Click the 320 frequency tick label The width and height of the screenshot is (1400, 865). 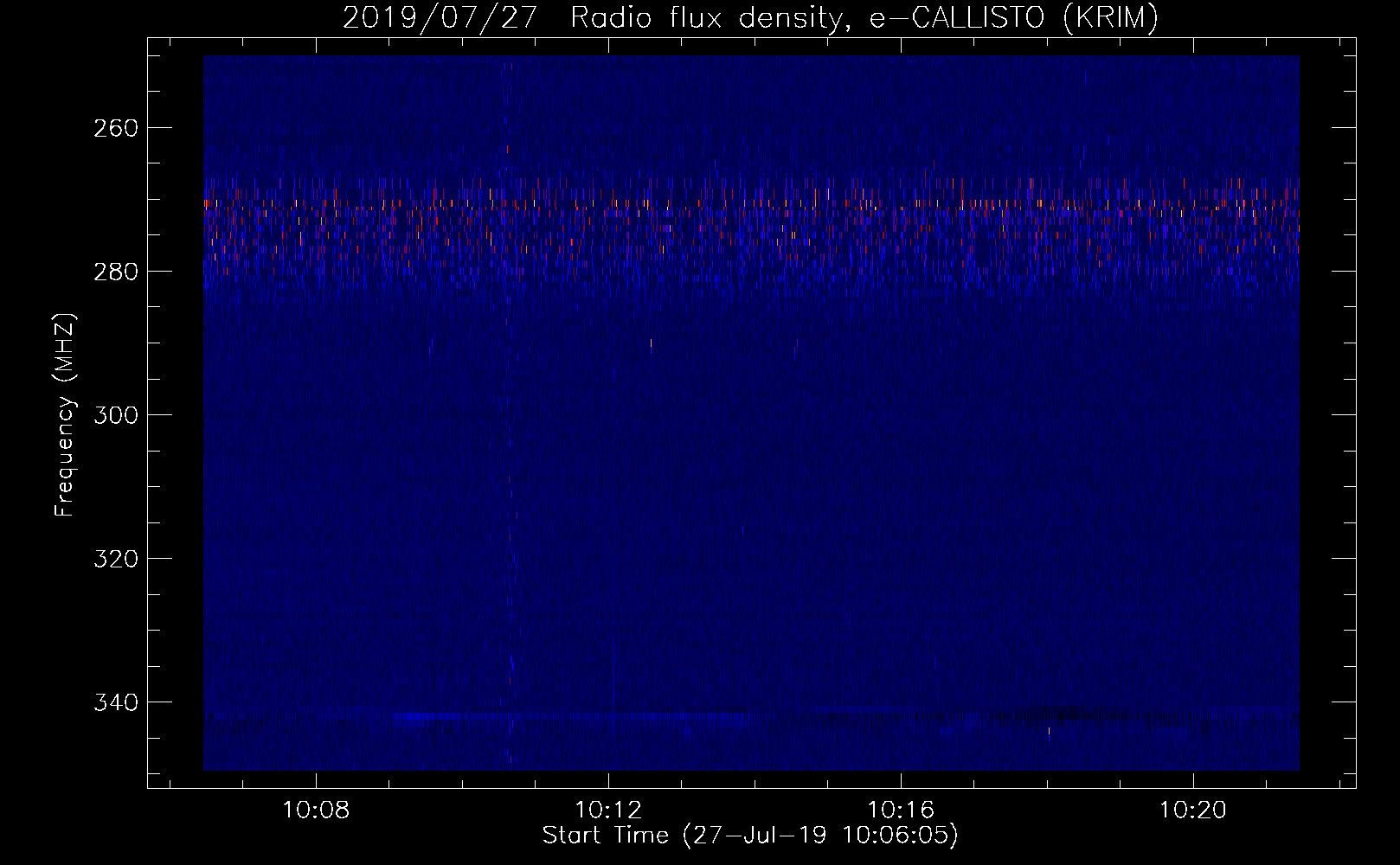(x=115, y=559)
